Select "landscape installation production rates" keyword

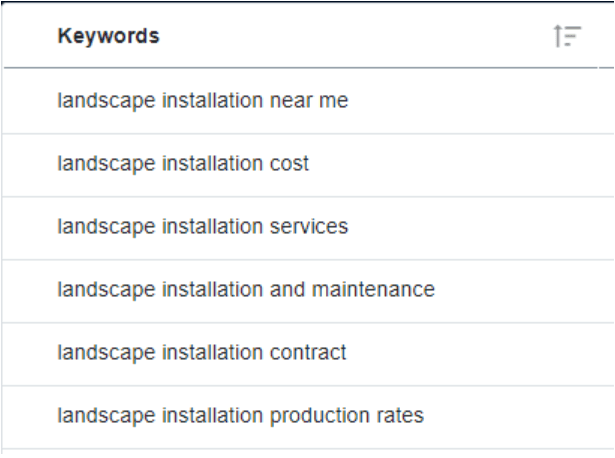[x=240, y=415]
